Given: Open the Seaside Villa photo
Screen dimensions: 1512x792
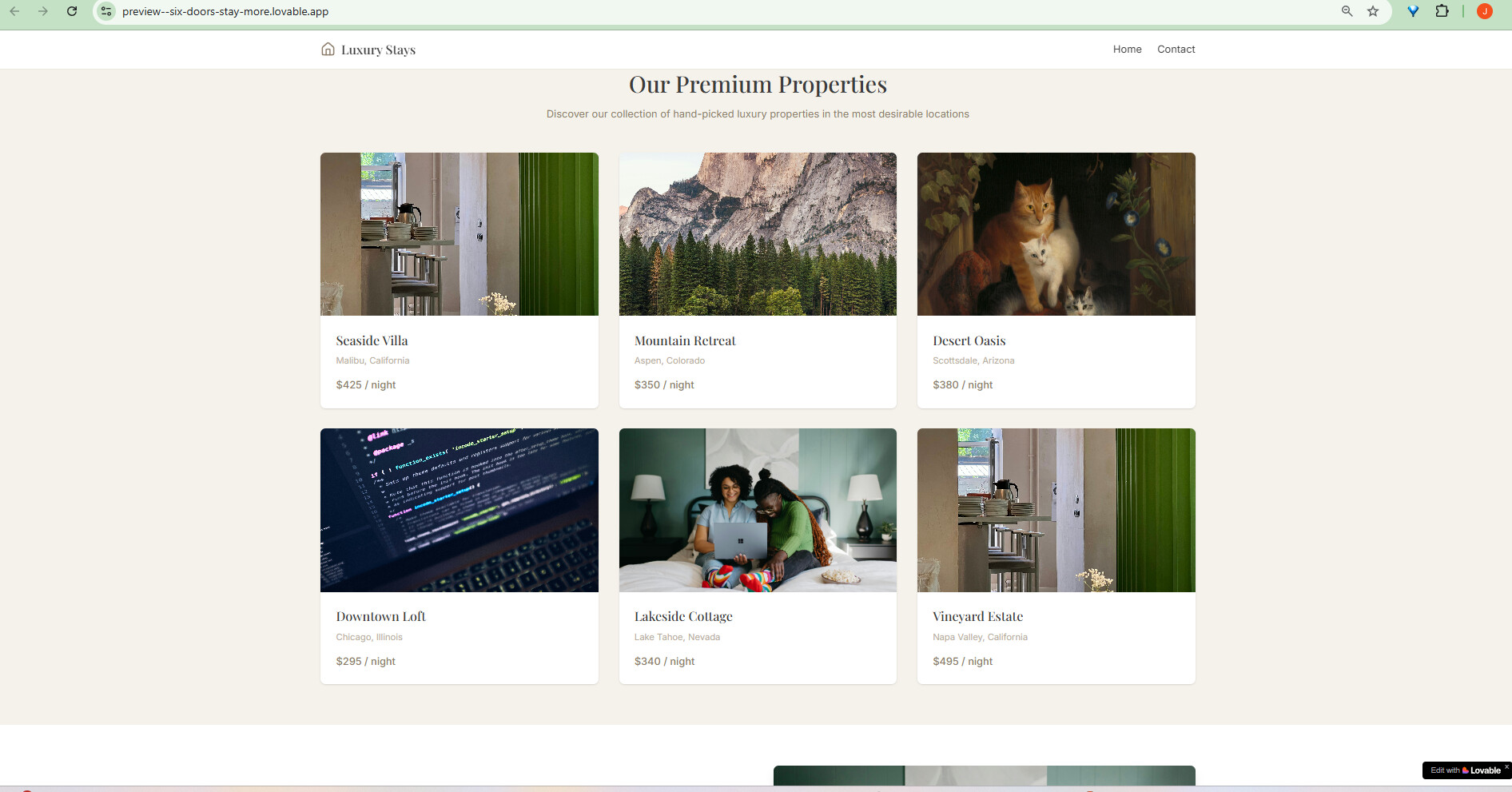Looking at the screenshot, I should [460, 234].
